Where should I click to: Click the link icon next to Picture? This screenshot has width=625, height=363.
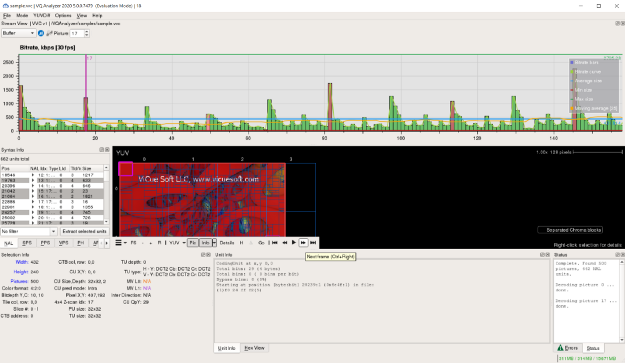[49, 33]
